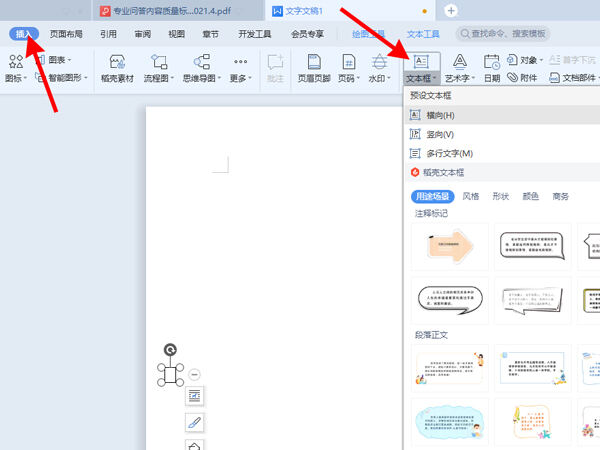Choose 多行文字(M) multi-line text option

click(449, 153)
